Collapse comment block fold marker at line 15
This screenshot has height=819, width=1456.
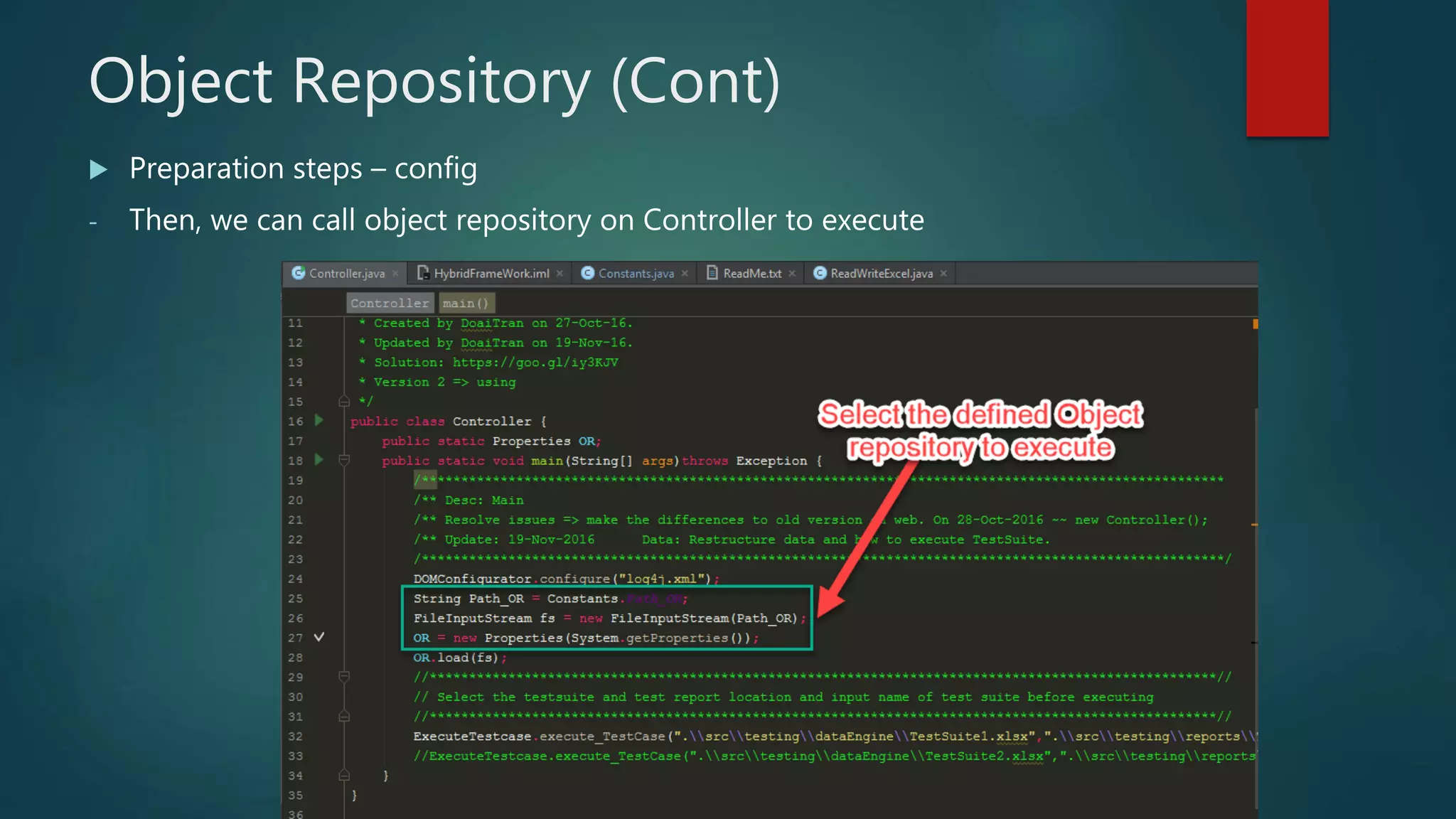[344, 402]
